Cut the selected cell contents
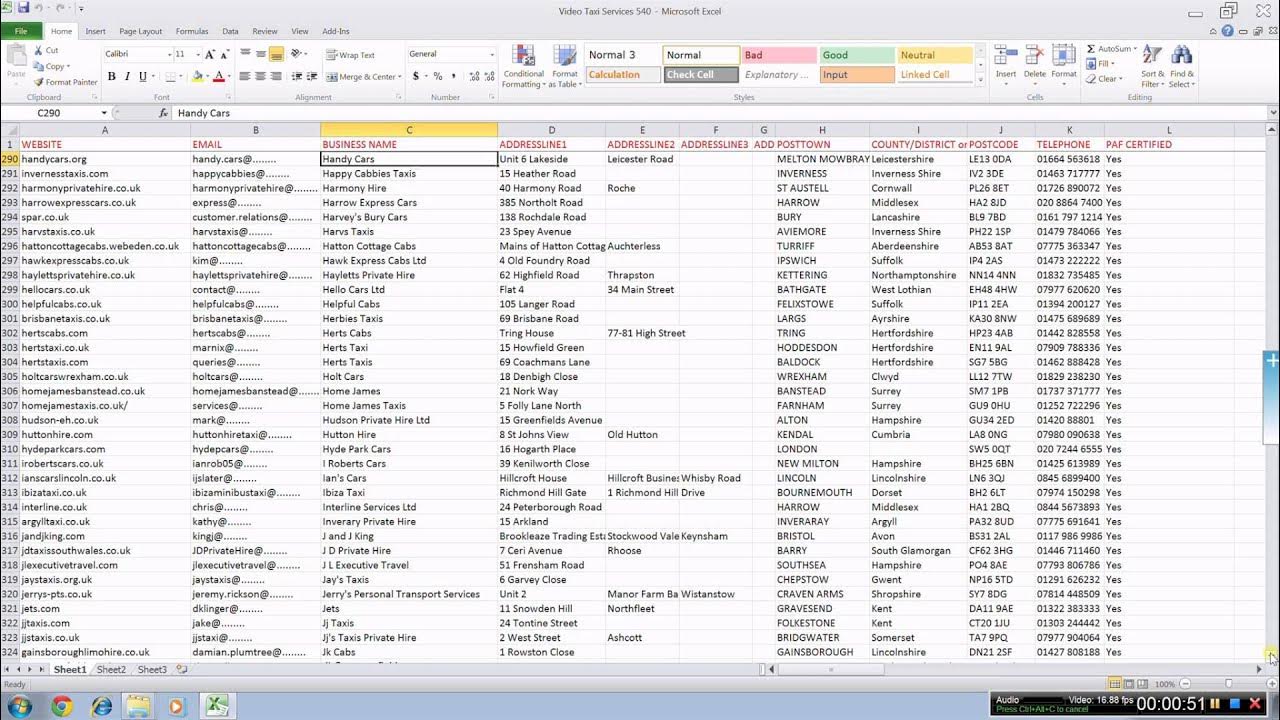The width and height of the screenshot is (1280, 720). click(x=46, y=50)
